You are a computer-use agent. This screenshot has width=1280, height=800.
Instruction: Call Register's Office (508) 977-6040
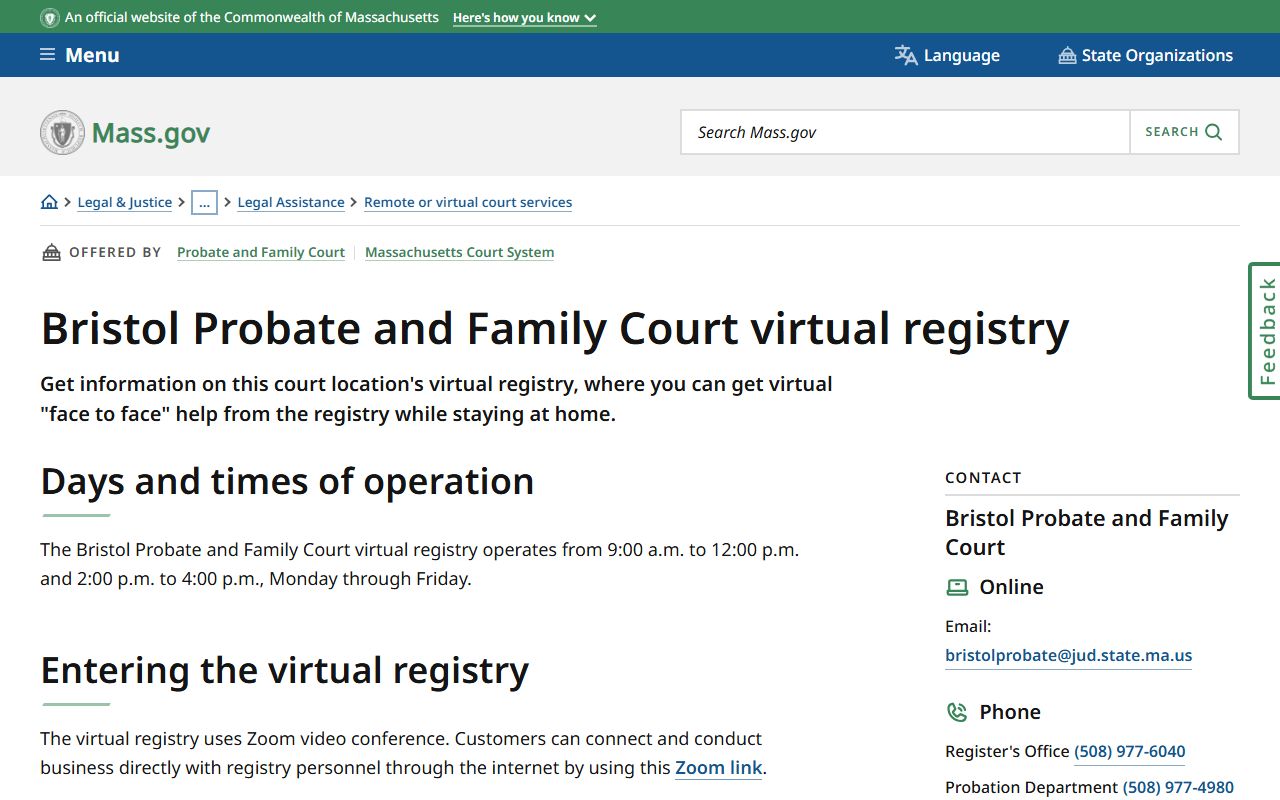[x=1130, y=751]
